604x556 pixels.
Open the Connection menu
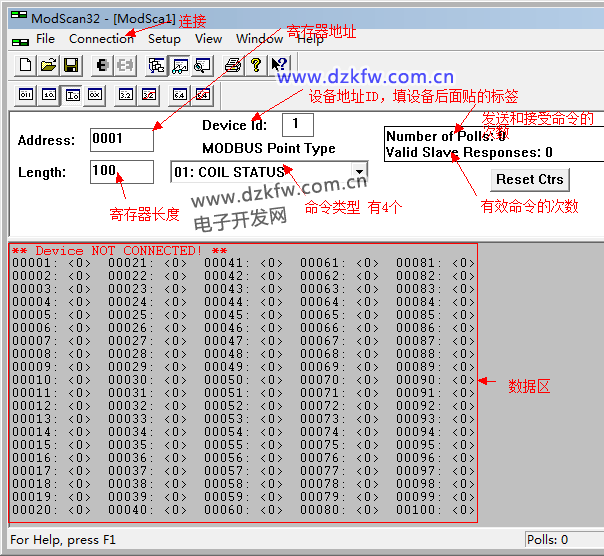101,39
